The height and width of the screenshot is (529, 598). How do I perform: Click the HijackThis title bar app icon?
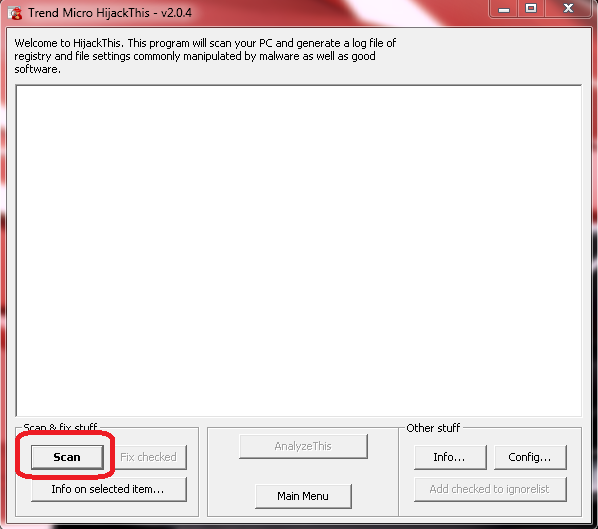coord(15,13)
